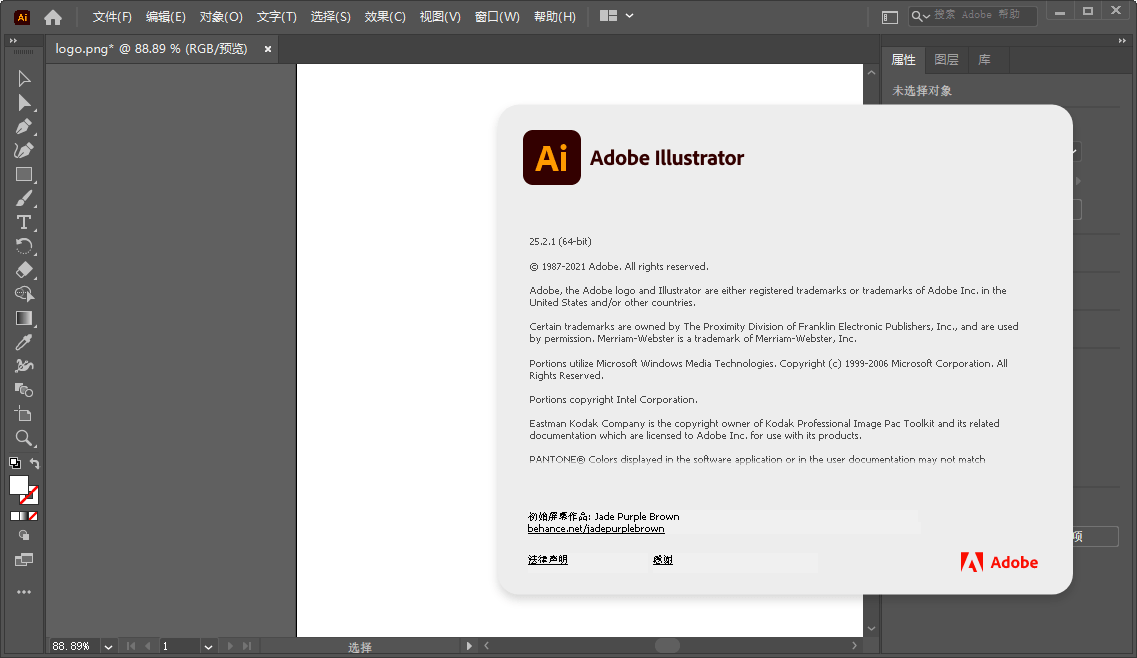This screenshot has height=658, width=1137.
Task: Select the Eraser tool
Action: point(24,270)
